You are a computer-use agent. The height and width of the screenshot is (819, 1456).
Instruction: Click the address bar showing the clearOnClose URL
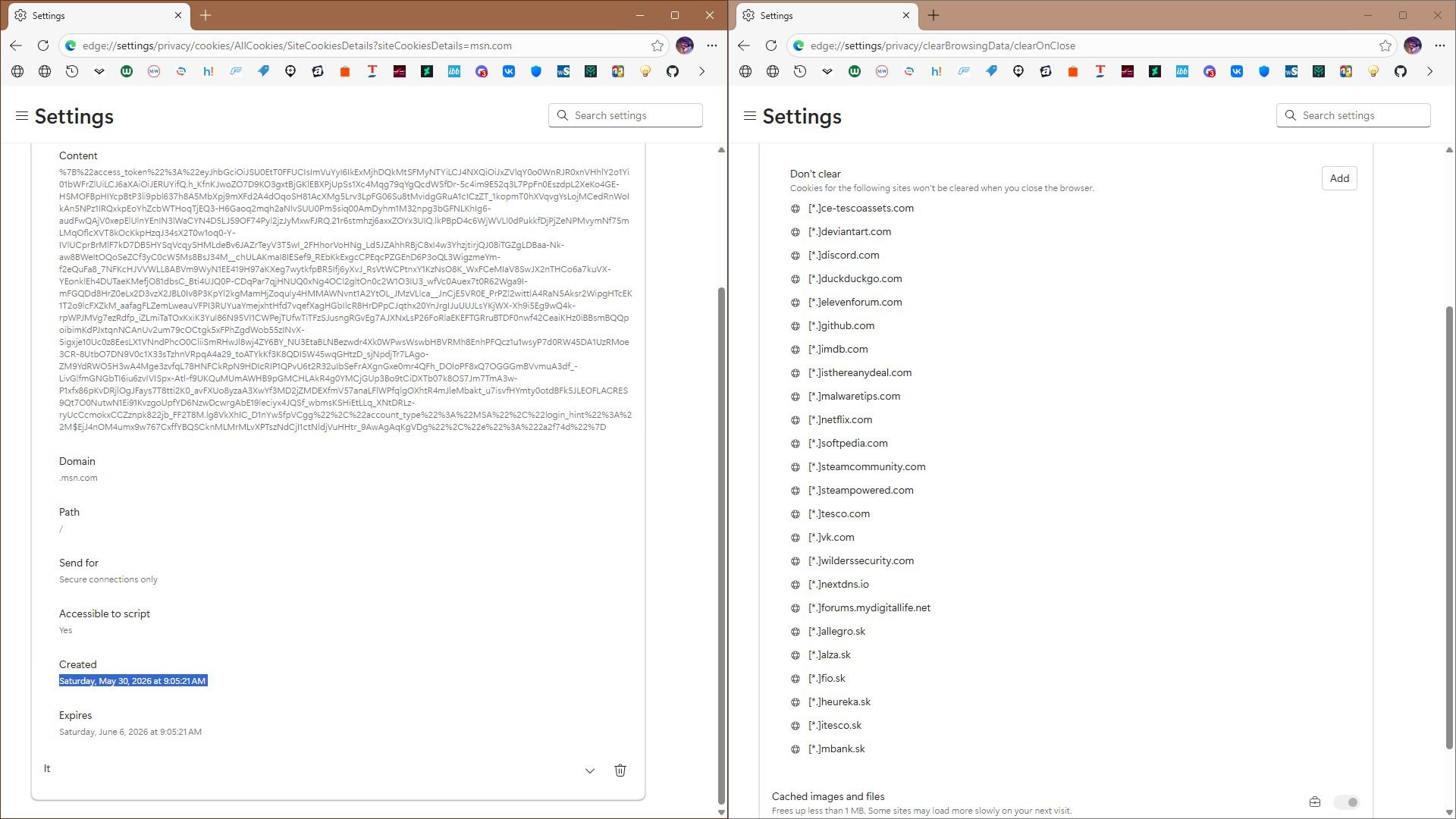click(1092, 45)
